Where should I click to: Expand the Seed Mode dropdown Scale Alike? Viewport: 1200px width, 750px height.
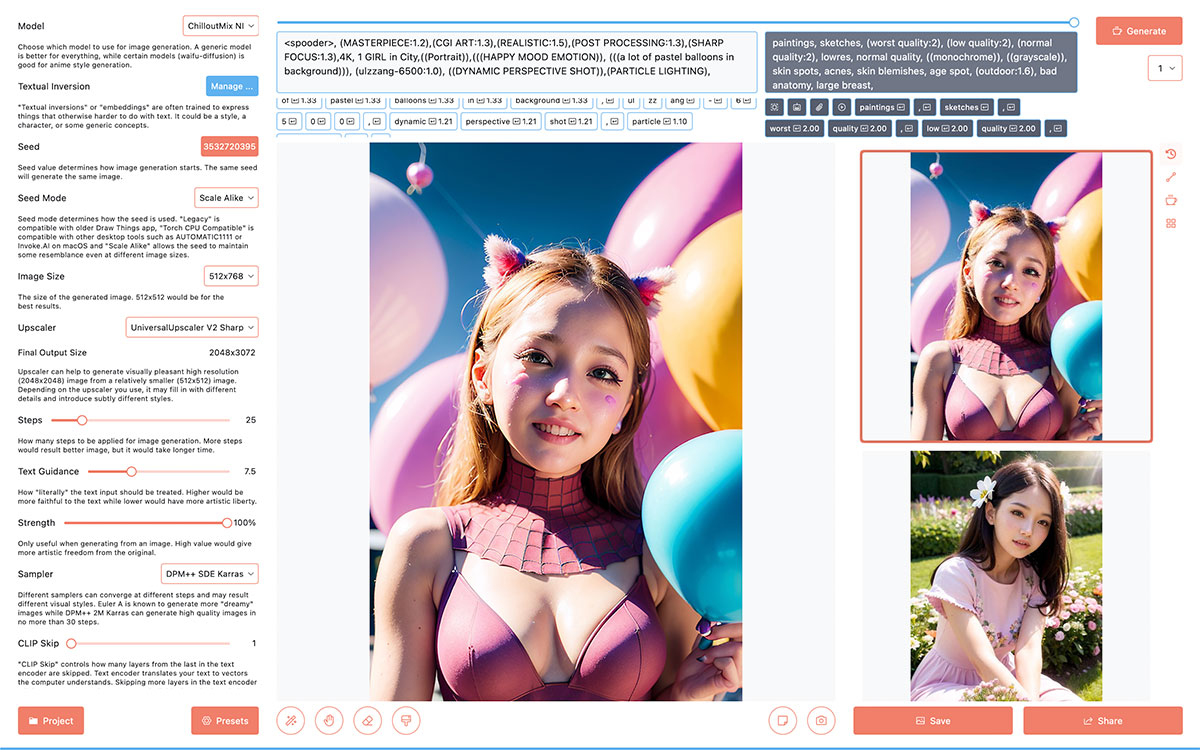tap(226, 198)
